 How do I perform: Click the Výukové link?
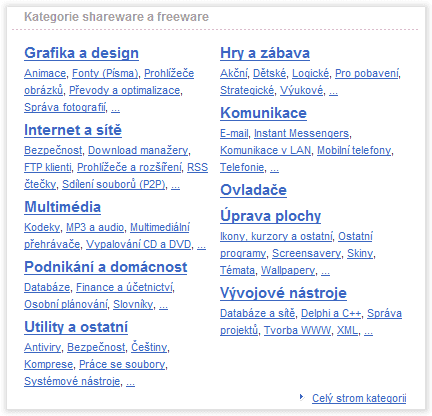pyautogui.click(x=302, y=90)
